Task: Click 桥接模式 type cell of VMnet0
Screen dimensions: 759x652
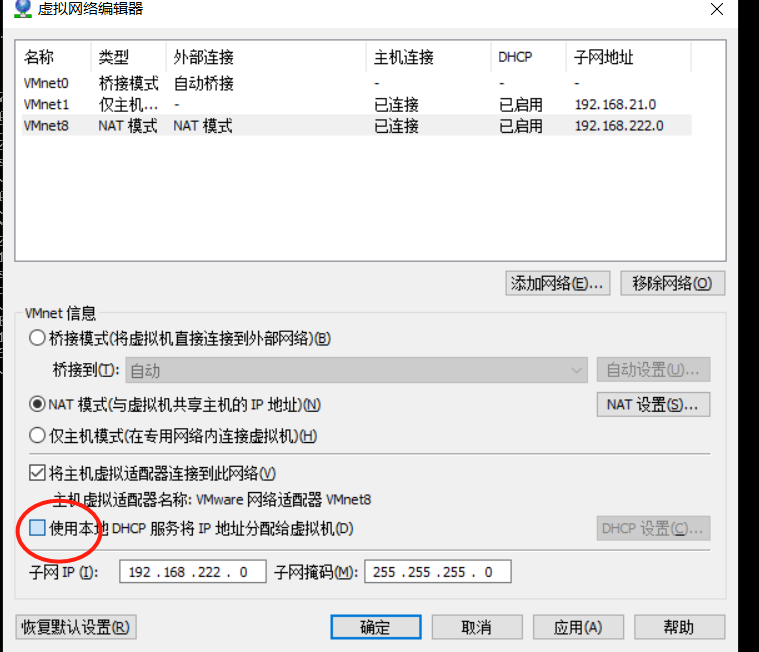Action: 129,83
